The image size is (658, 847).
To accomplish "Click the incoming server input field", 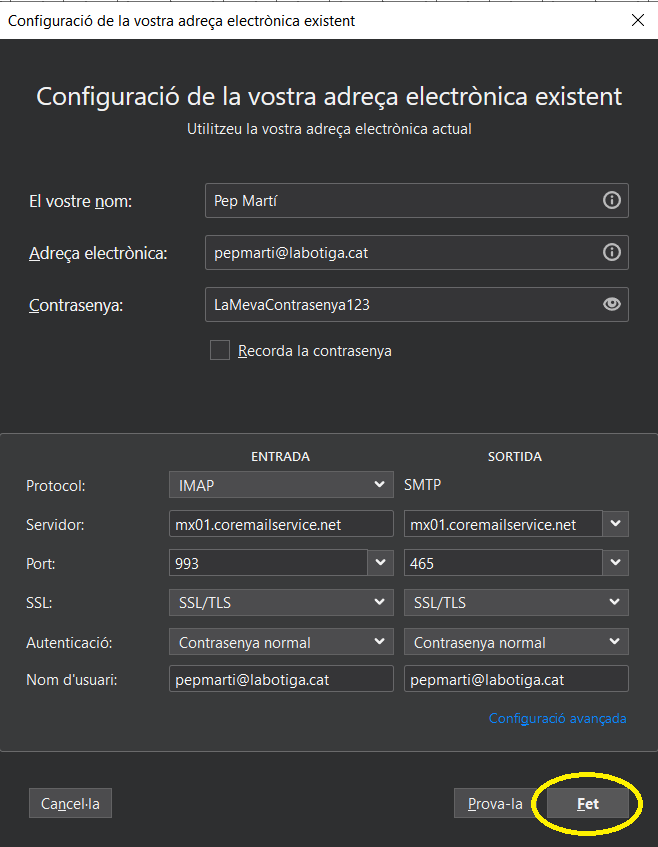I will [x=281, y=524].
